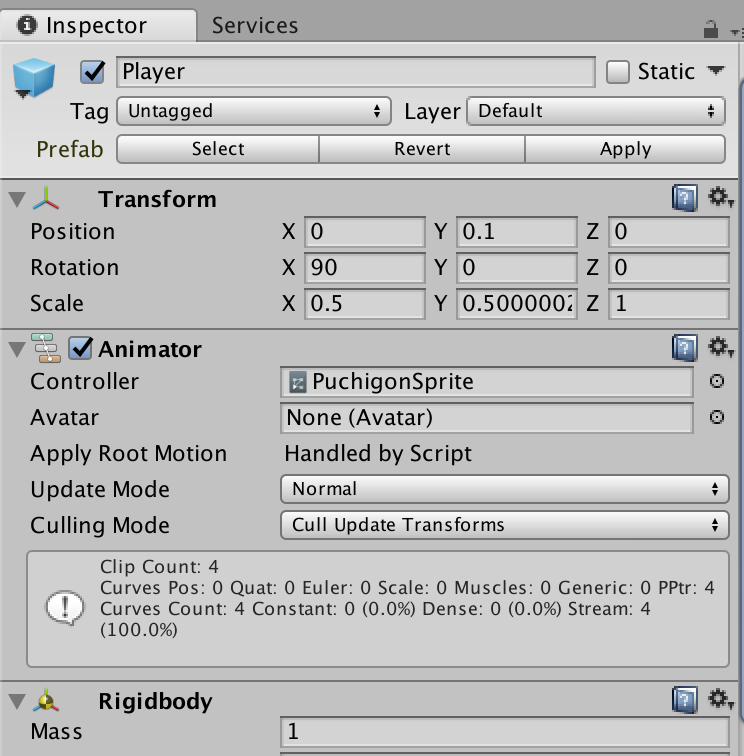
Task: Open the Layer dropdown showing Default
Action: tap(596, 111)
